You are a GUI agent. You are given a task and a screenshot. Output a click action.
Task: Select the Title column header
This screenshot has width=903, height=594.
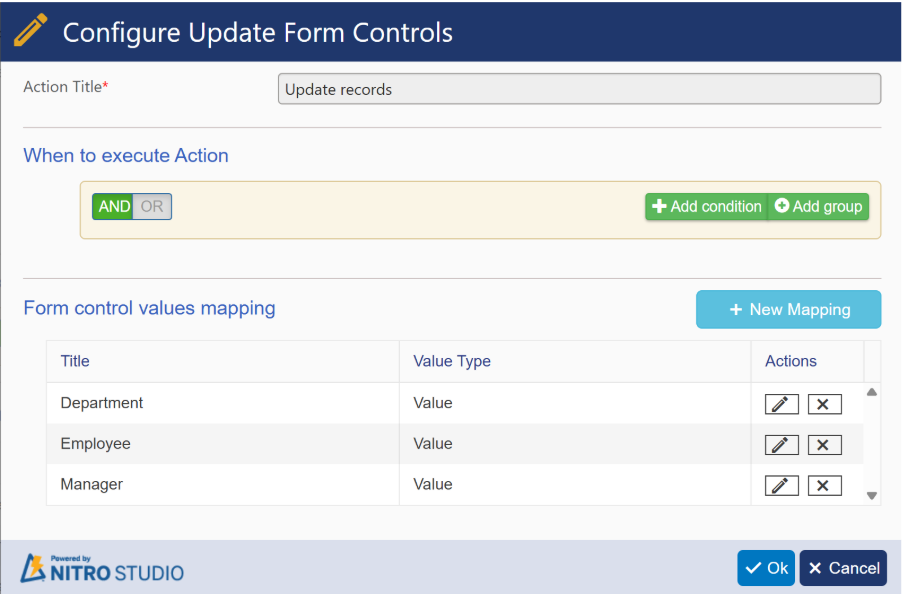click(x=75, y=361)
